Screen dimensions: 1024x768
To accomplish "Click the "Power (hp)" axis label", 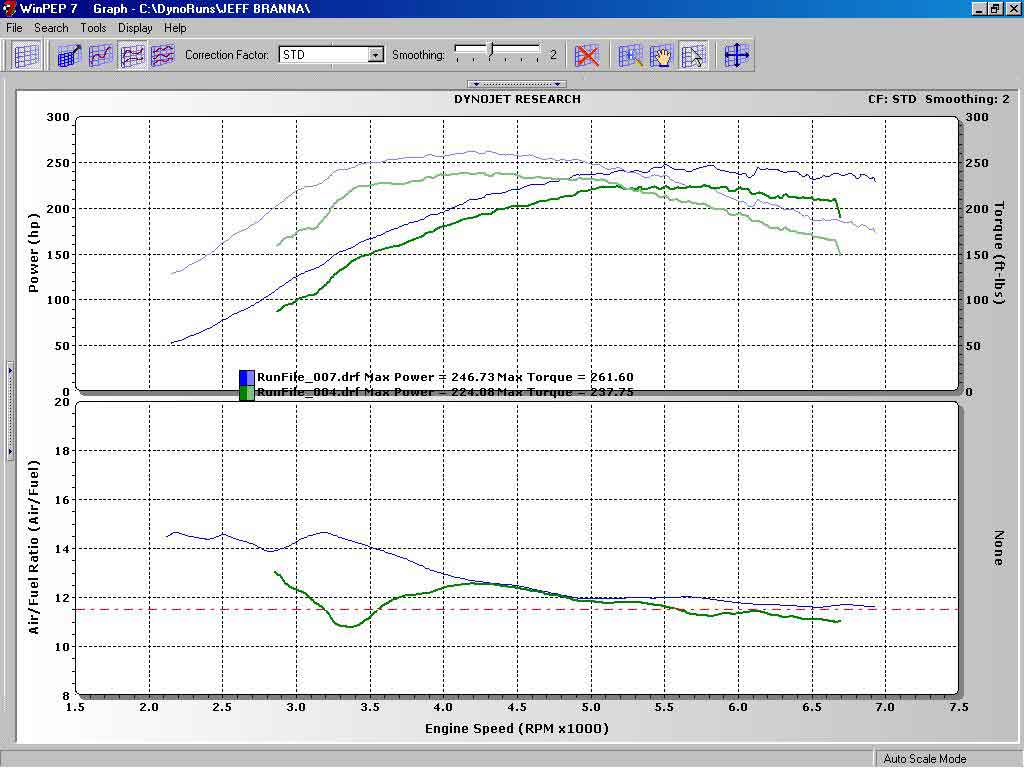I will [34, 253].
